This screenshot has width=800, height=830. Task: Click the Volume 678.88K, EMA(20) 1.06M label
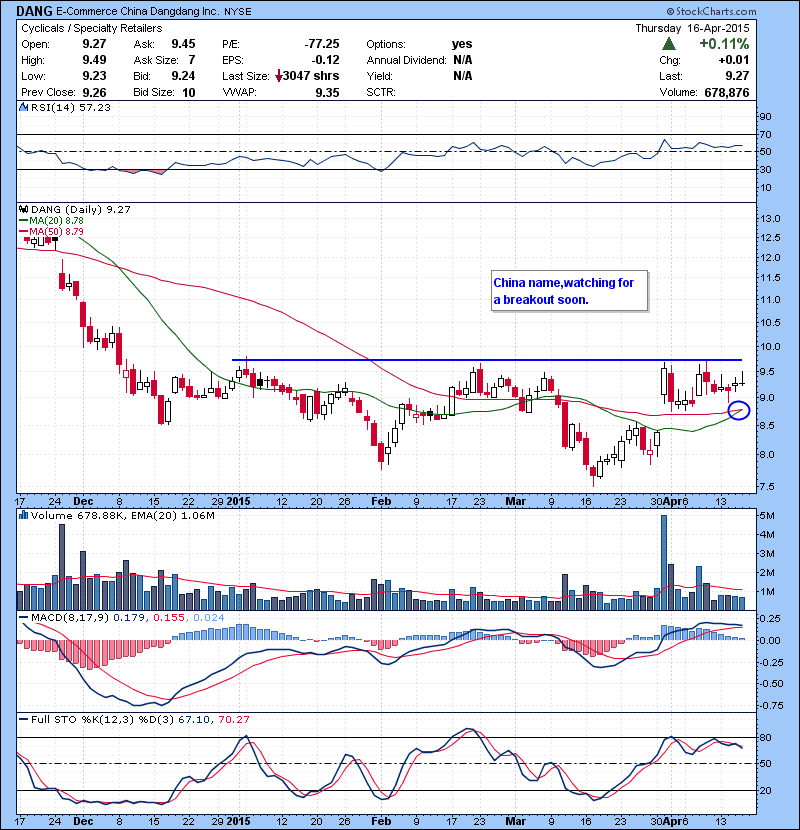pos(123,516)
